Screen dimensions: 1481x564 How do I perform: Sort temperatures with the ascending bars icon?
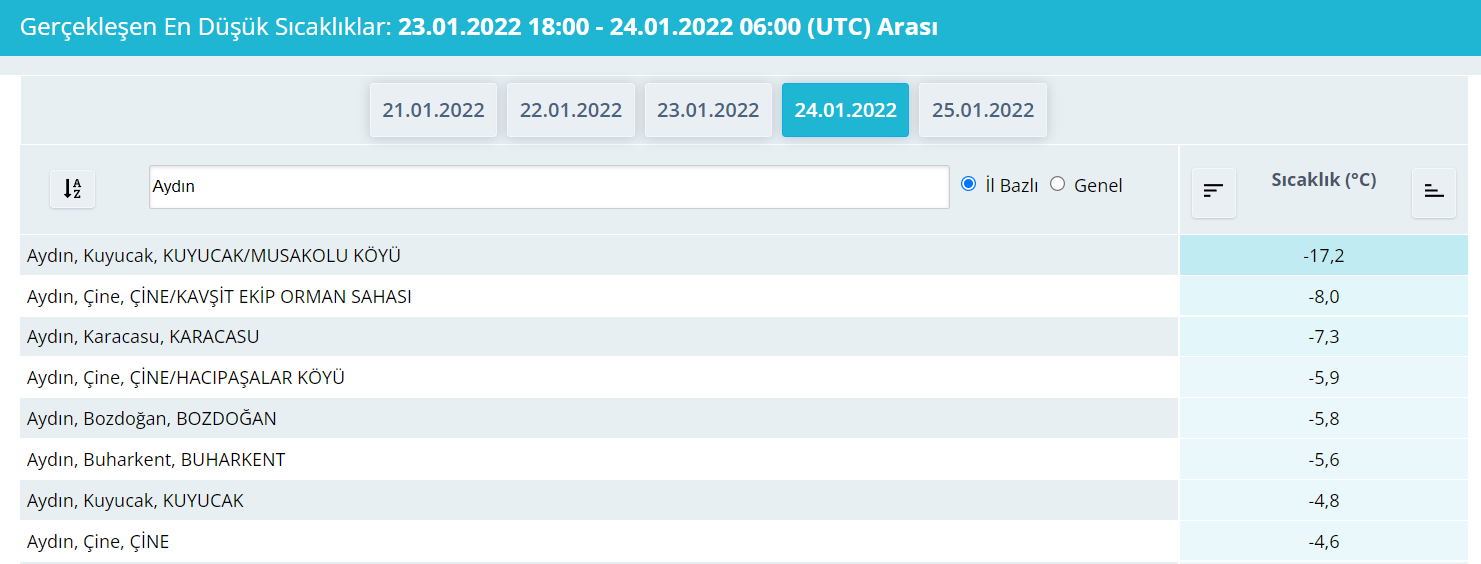(1433, 191)
